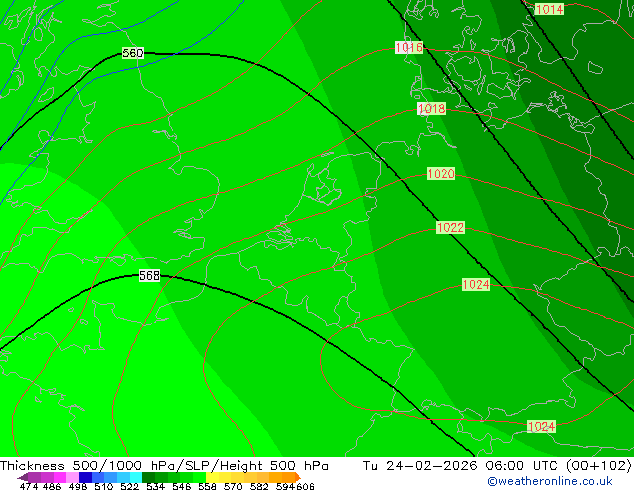Image resolution: width=634 pixels, height=490 pixels.
Task: Pick the dark blue legend swatch above 498
Action: coord(85,477)
